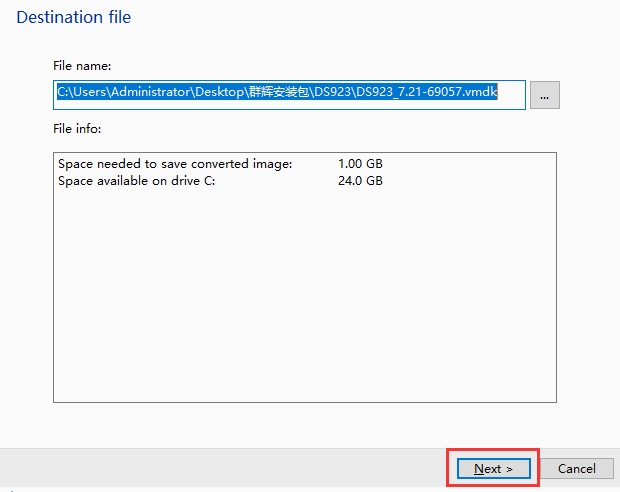
Task: Click the "Desktop" segment of the path
Action: coord(212,93)
